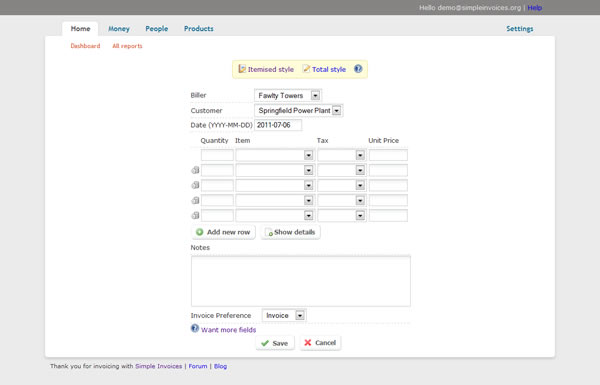Open the Products tab
600x385 pixels.
[199, 29]
